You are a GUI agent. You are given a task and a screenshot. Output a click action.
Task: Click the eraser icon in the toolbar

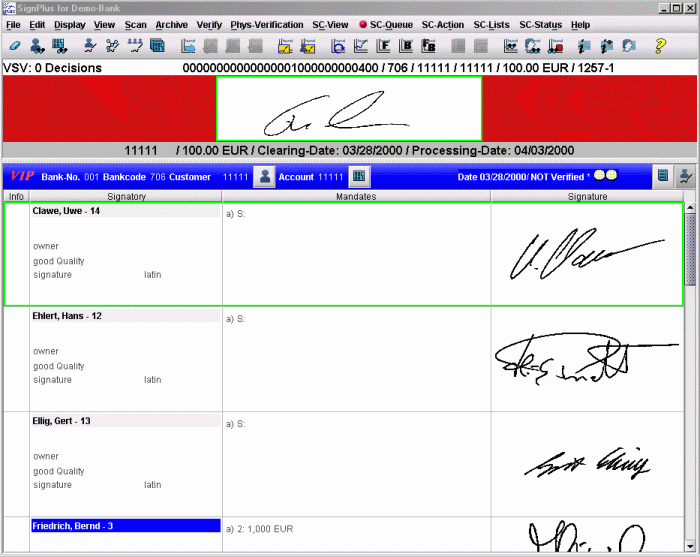15,46
